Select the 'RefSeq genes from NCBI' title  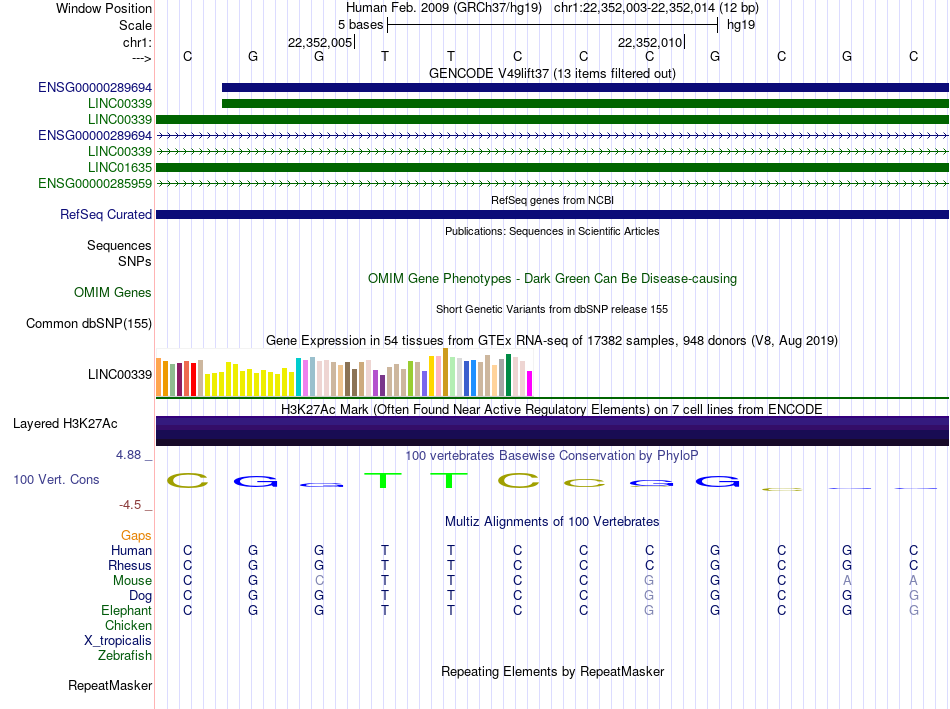pyautogui.click(x=552, y=200)
